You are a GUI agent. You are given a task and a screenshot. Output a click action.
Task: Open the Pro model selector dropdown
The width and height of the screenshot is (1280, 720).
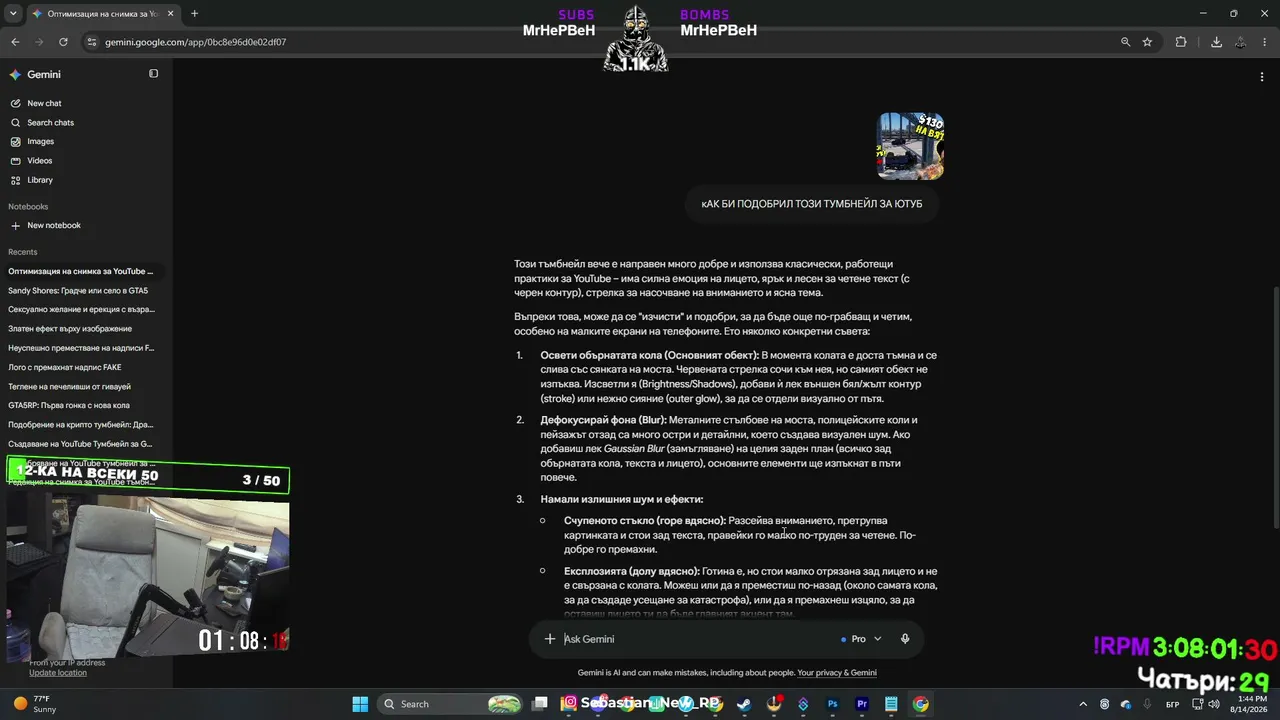(861, 639)
